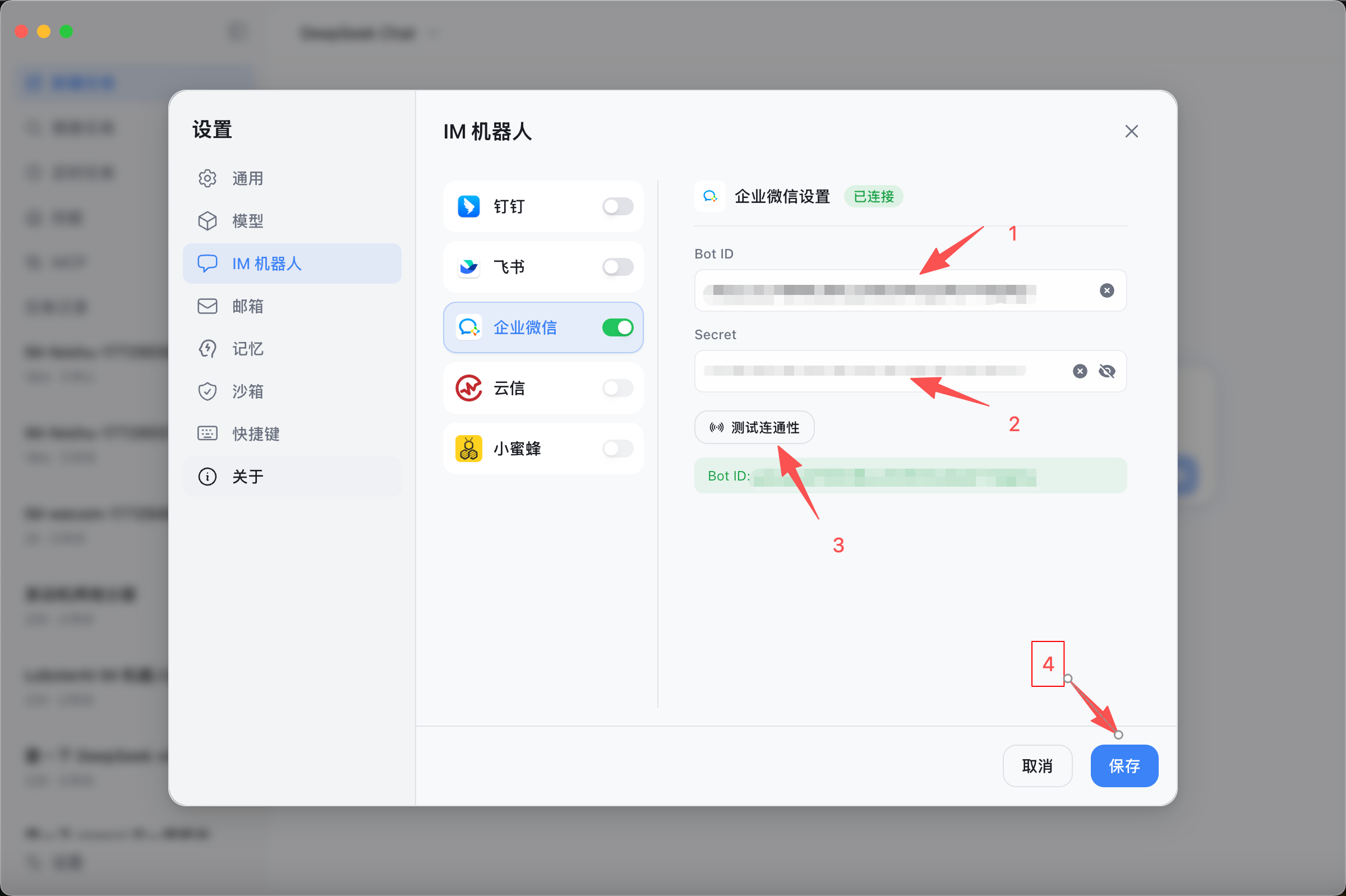Open the 快捷键 settings section
Image resolution: width=1346 pixels, height=896 pixels.
click(255, 434)
